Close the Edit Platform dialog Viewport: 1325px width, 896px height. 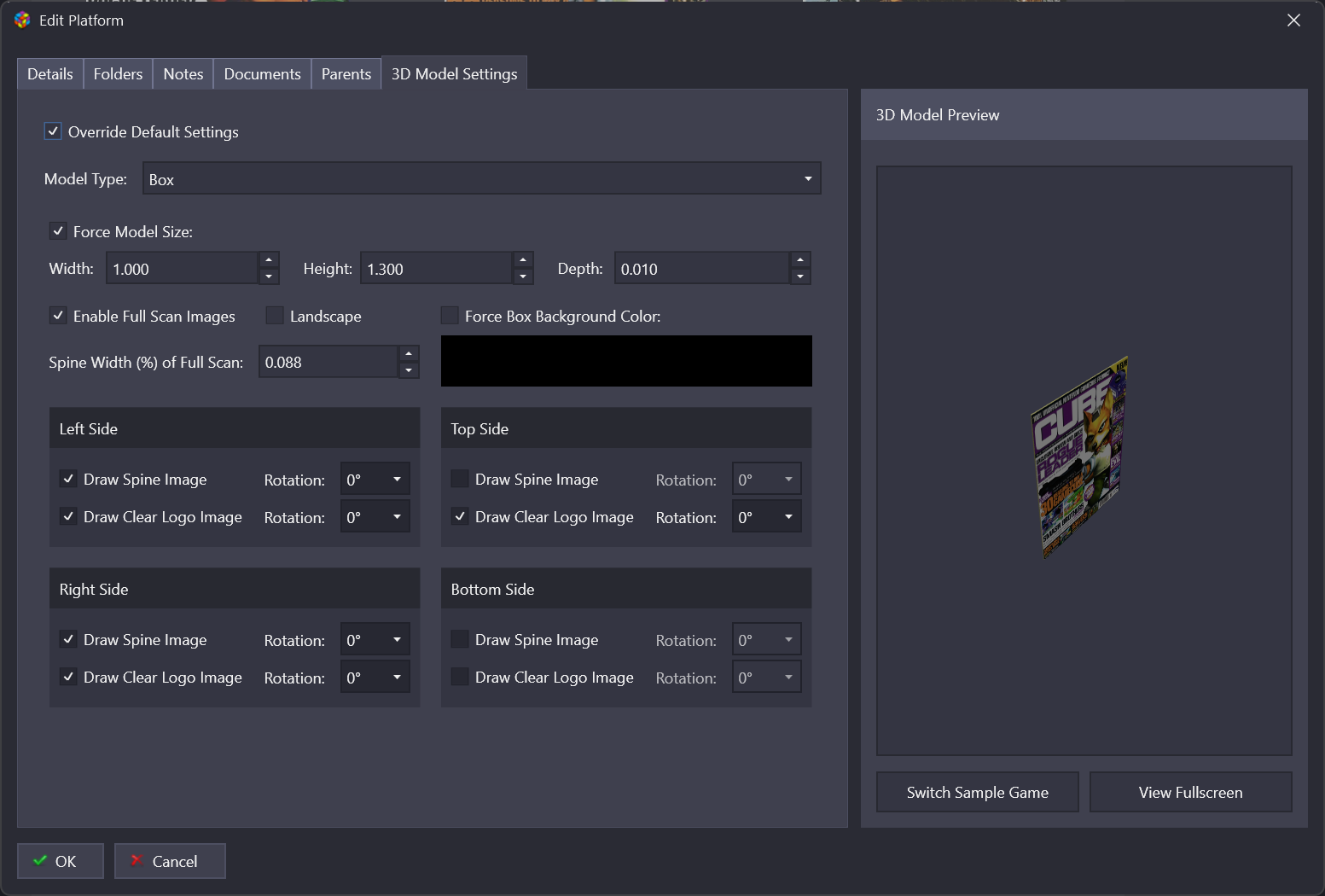pyautogui.click(x=1293, y=20)
